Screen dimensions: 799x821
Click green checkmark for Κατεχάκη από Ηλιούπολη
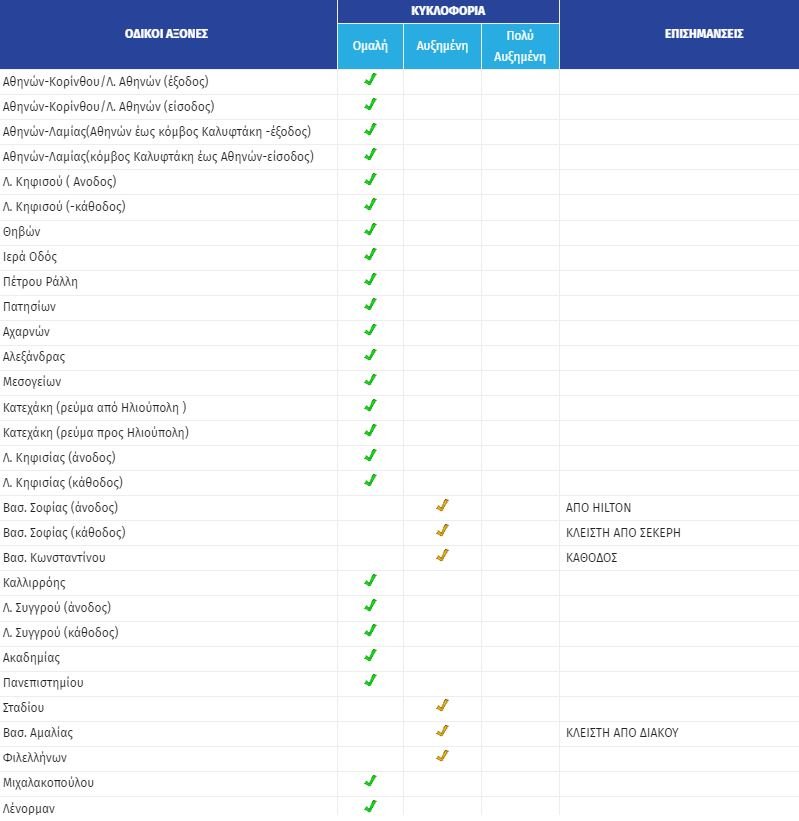[370, 405]
